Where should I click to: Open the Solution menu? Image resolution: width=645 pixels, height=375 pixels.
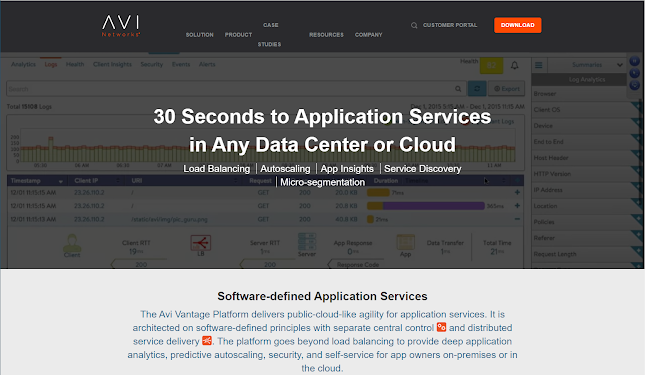(200, 35)
